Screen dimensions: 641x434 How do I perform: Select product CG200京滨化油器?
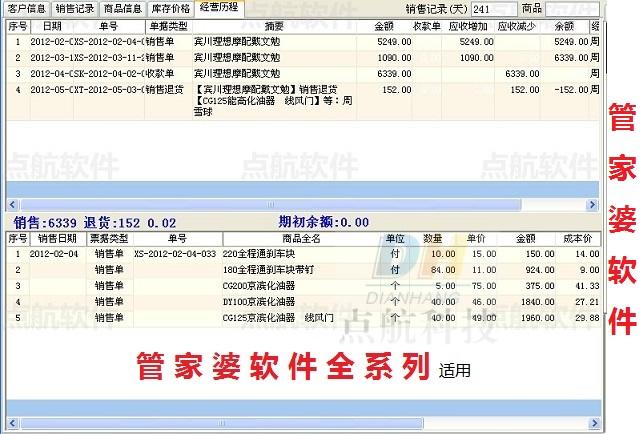(x=259, y=286)
